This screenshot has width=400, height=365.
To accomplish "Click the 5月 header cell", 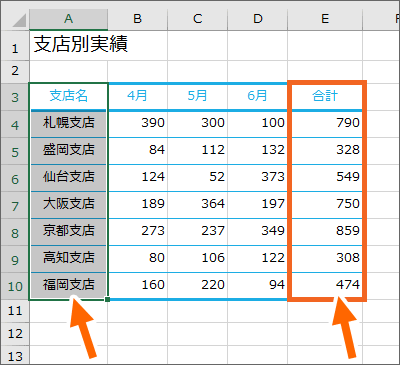I will coord(198,97).
